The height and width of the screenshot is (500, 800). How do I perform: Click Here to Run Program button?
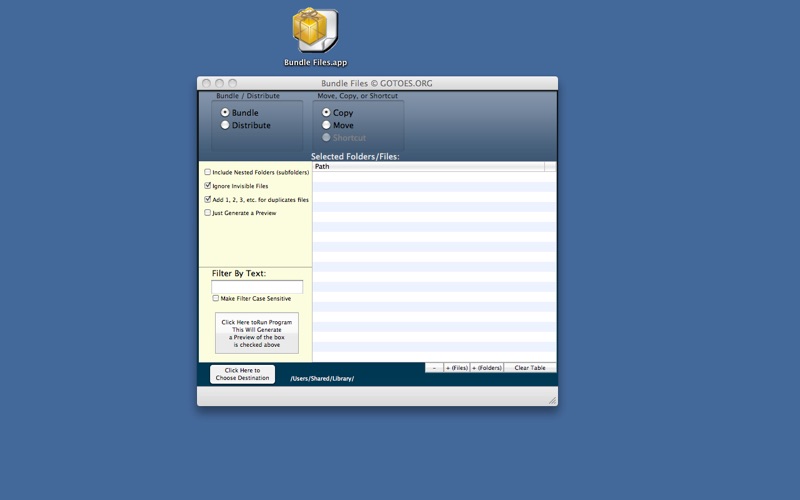click(x=257, y=333)
